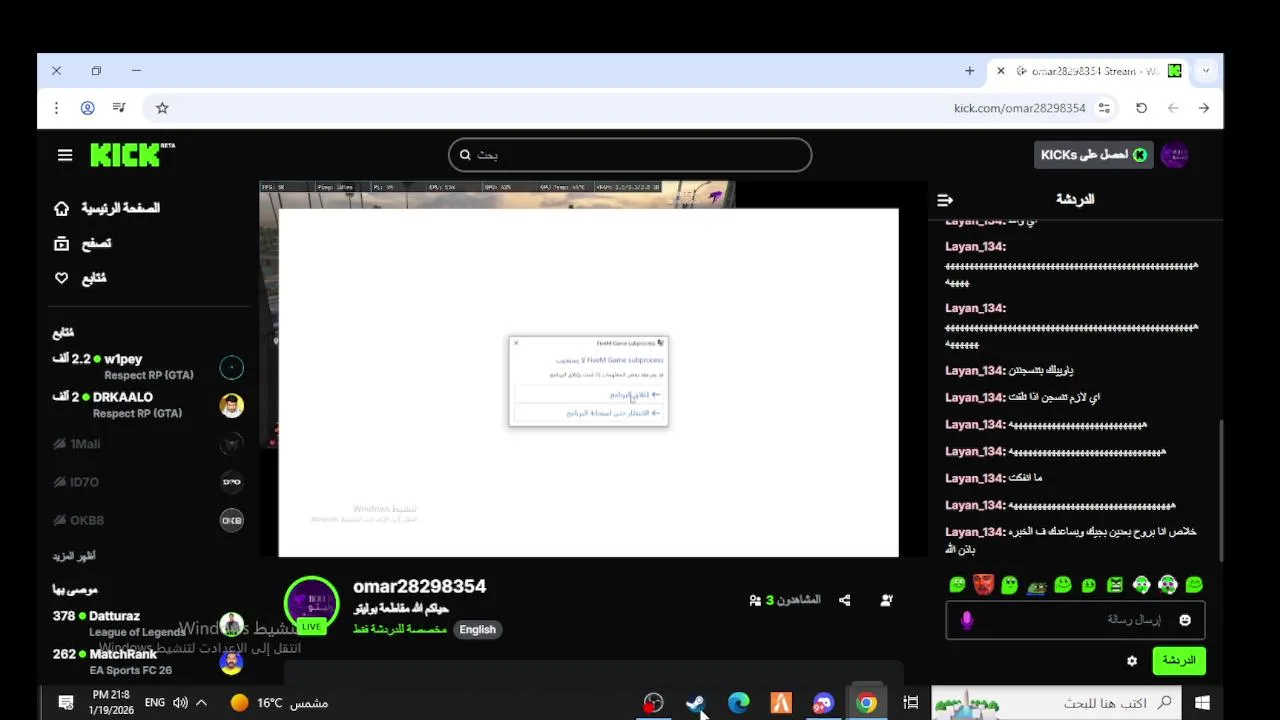Screen dimensions: 1280x720
Task: Click the viewers count icon
Action: click(x=755, y=600)
